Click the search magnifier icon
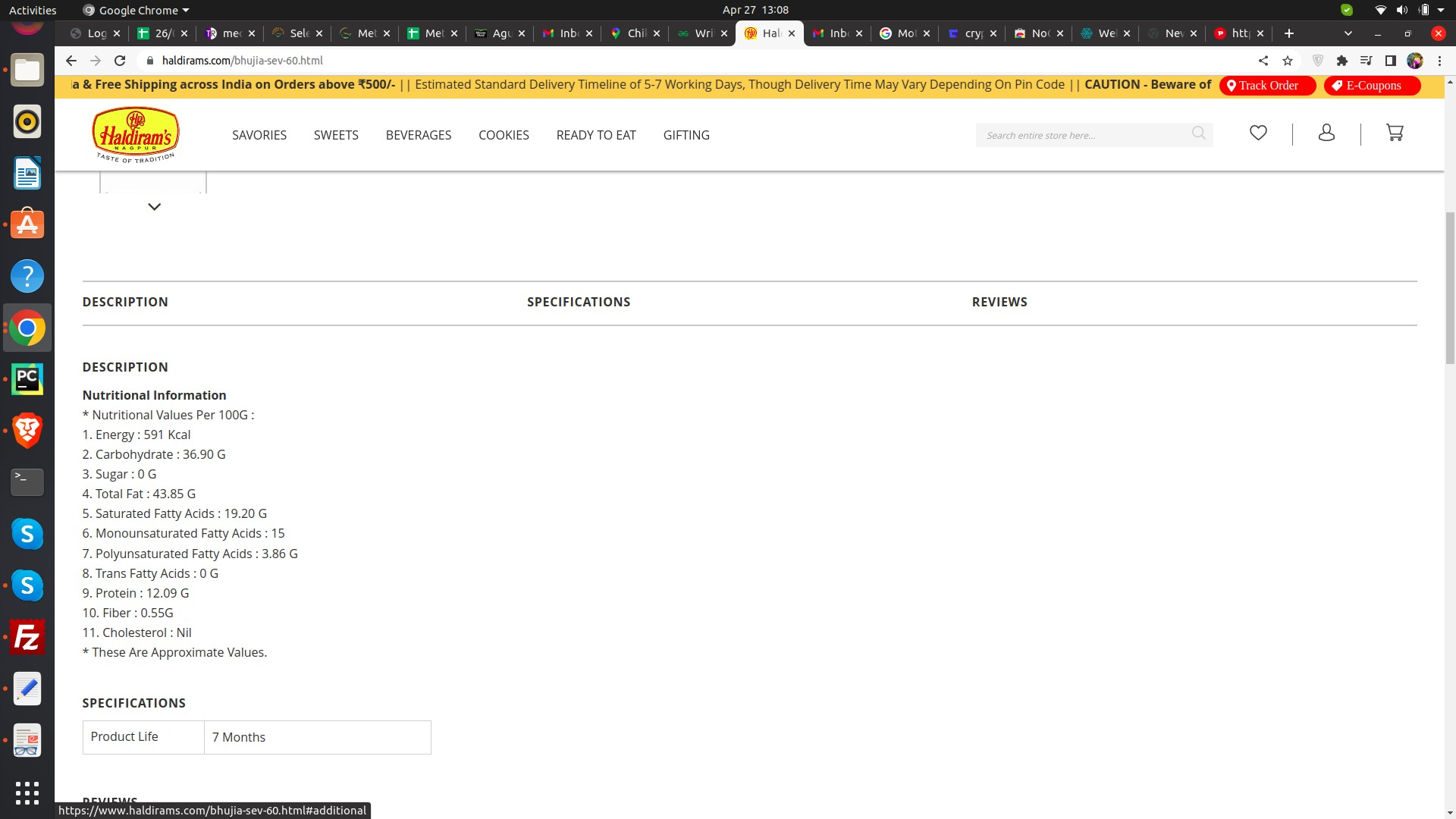 [x=1198, y=133]
